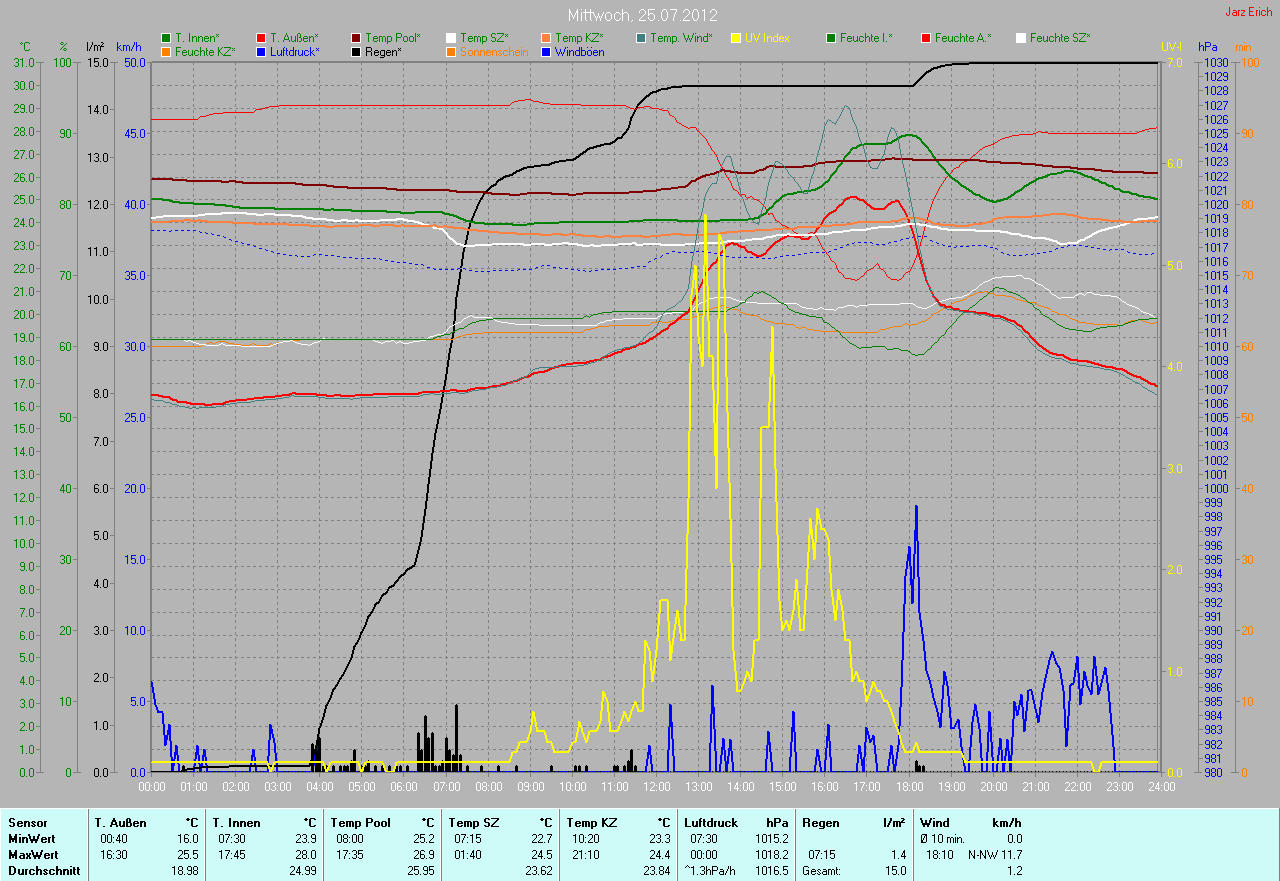Select the UV Index legend label

pos(767,38)
